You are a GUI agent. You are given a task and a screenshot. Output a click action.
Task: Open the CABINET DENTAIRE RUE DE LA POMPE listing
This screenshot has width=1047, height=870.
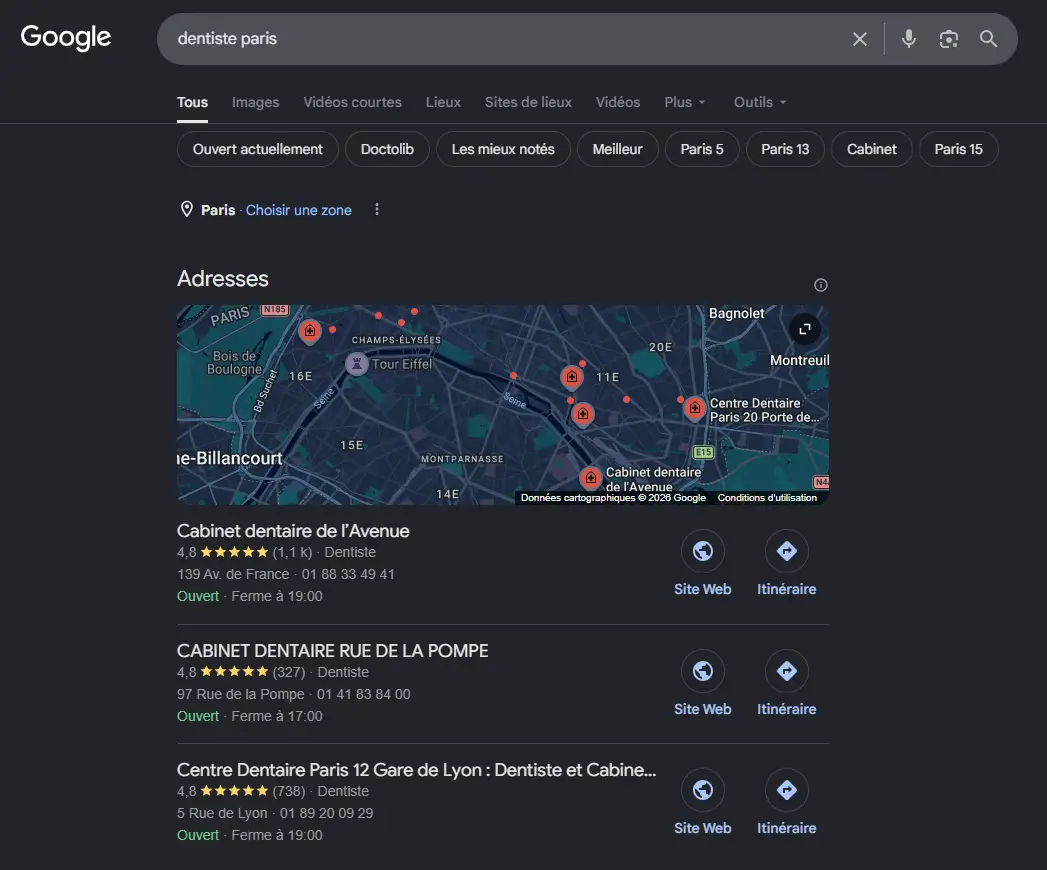point(333,651)
